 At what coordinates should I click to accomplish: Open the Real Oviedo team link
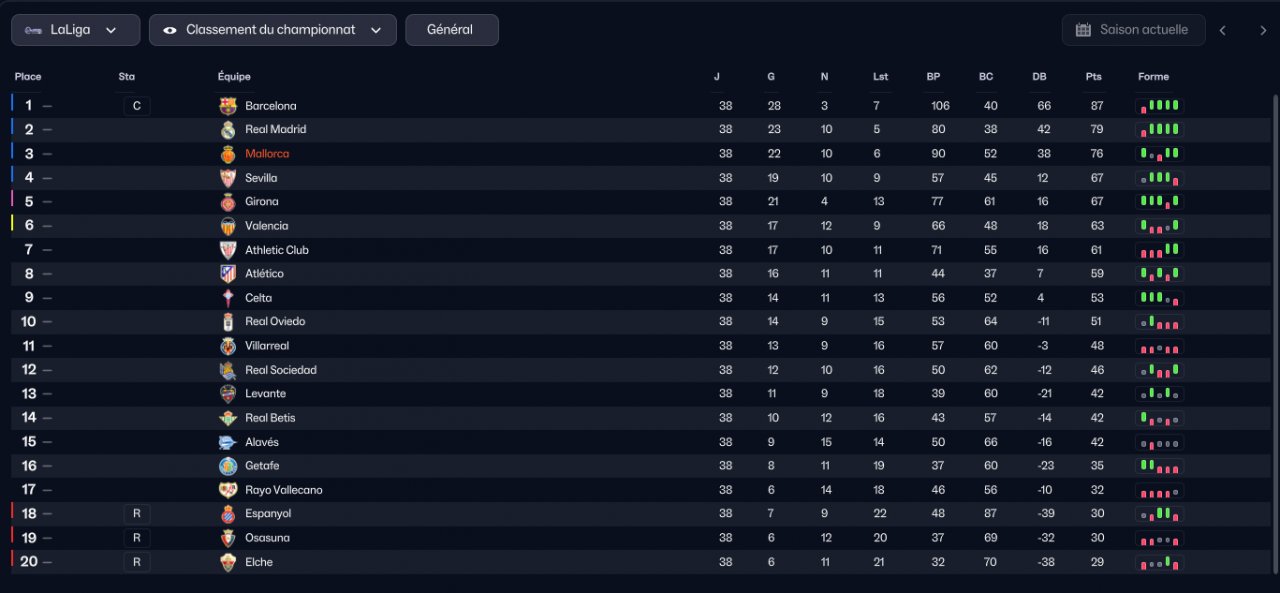pyautogui.click(x=275, y=322)
